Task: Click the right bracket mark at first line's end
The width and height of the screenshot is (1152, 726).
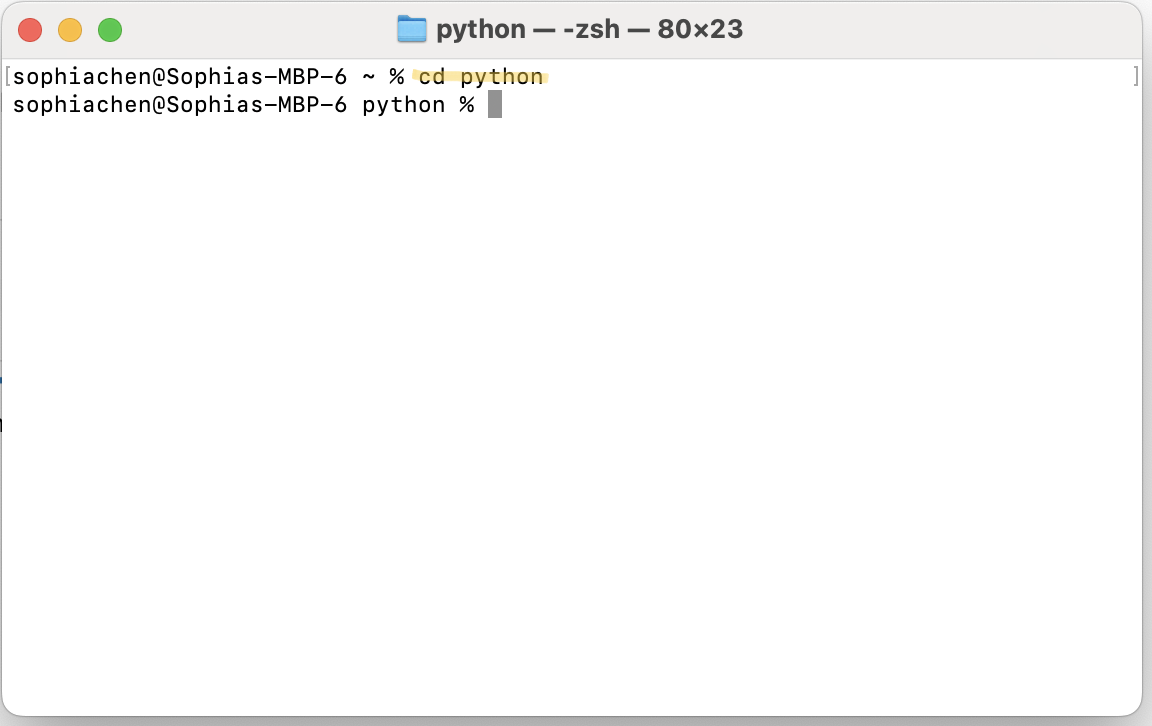Action: (1136, 77)
